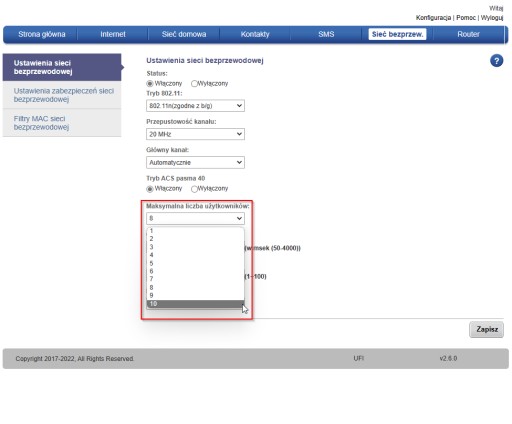The height and width of the screenshot is (424, 512).
Task: Disable Tryb ACS pasma 40 with Wyłączony
Action: pos(194,189)
